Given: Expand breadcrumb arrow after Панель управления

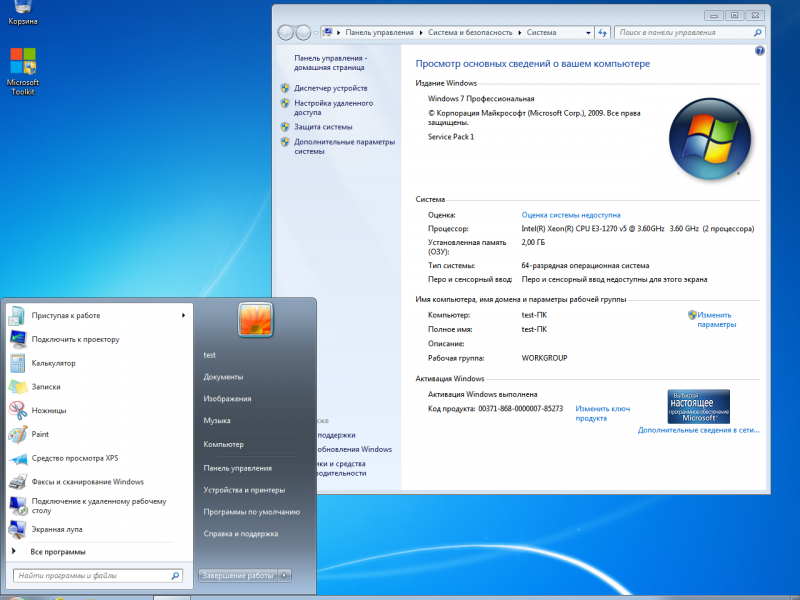Looking at the screenshot, I should pyautogui.click(x=420, y=33).
